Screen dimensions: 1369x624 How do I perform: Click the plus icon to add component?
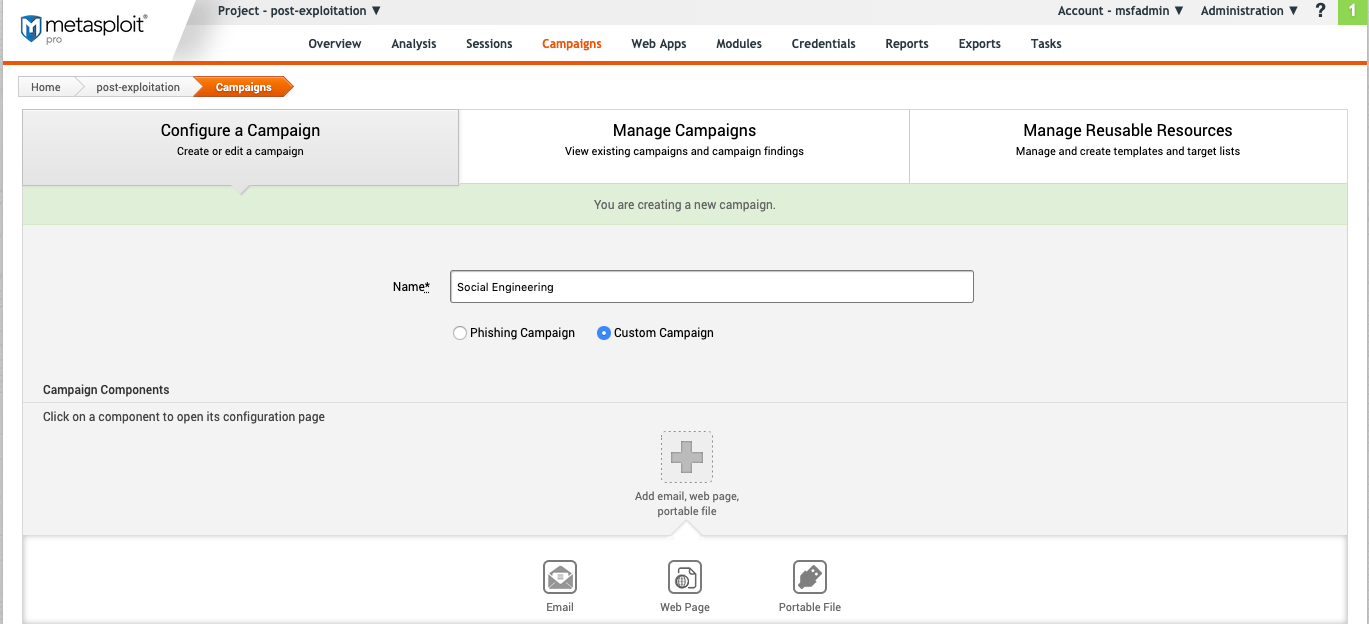(687, 457)
